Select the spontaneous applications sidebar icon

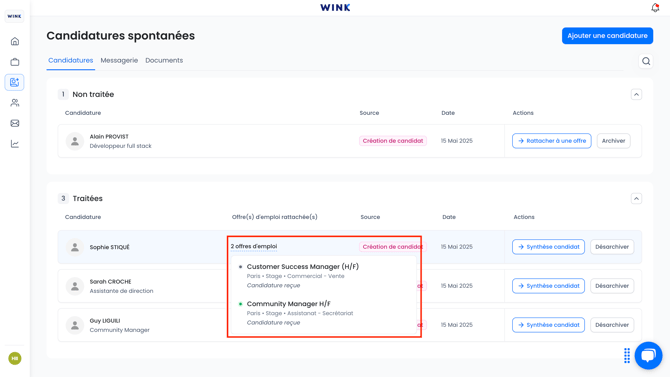pyautogui.click(x=15, y=82)
